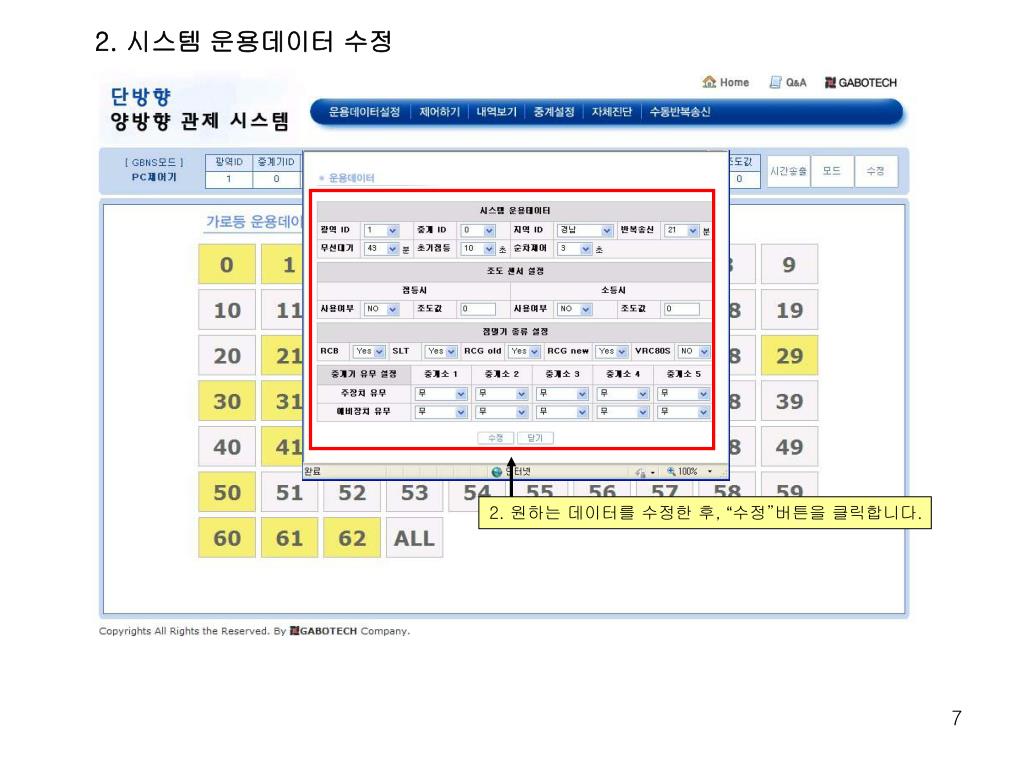This screenshot has height=768, width=1024.
Task: Open the 자체진단 menu
Action: click(611, 112)
